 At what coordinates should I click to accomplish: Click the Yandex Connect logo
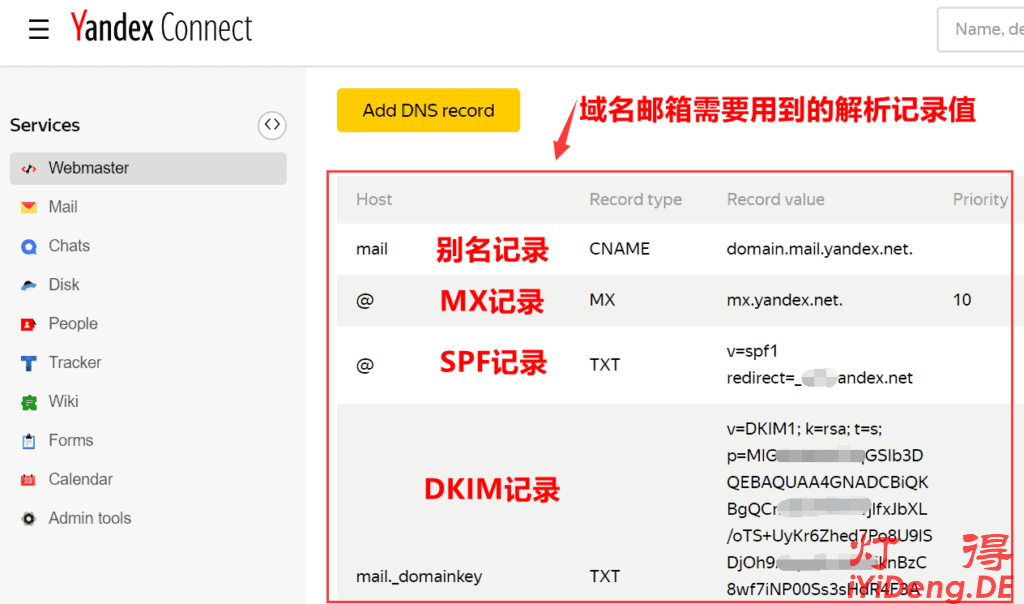tap(161, 27)
